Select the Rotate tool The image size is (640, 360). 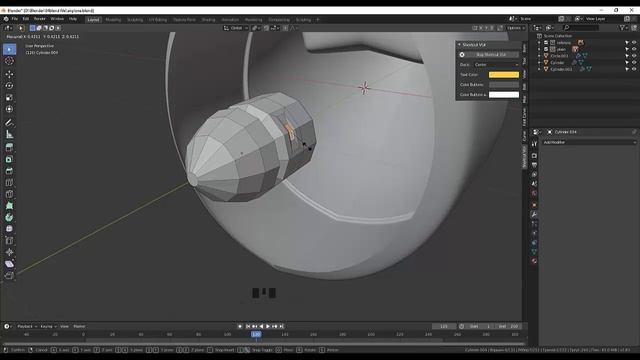tap(9, 86)
